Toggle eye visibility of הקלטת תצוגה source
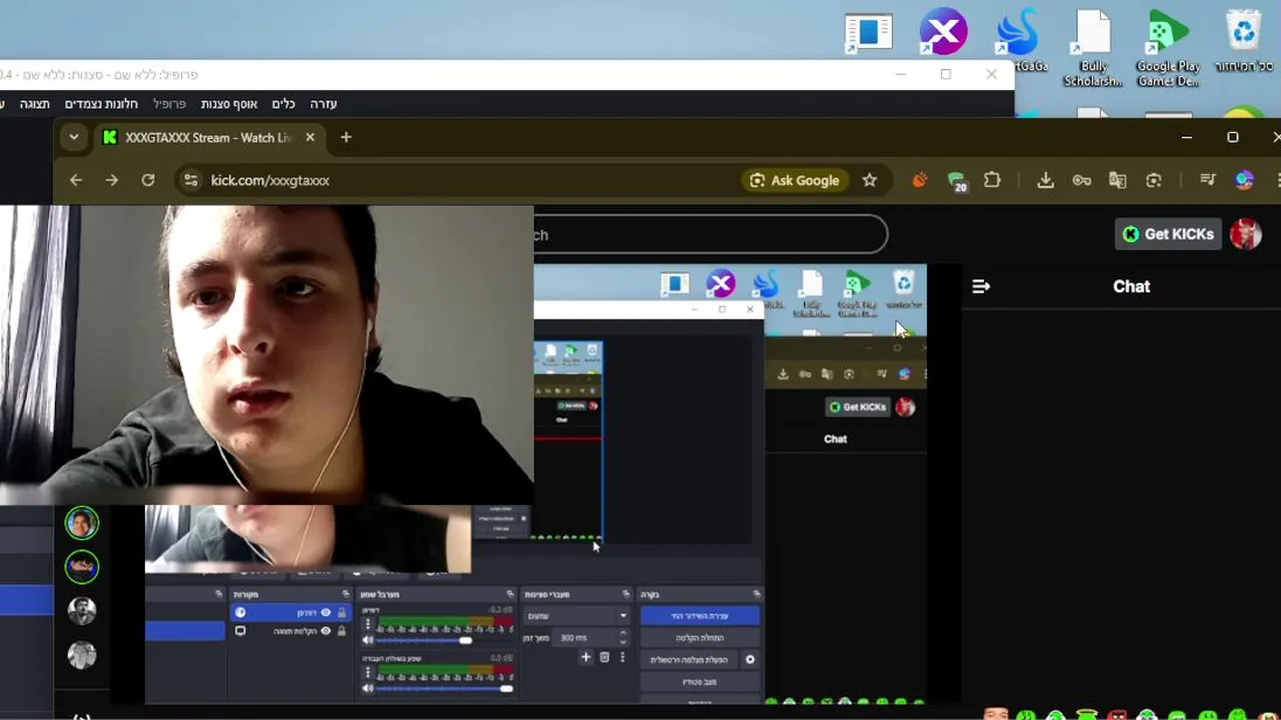Screen dimensions: 1281x720 click(326, 631)
